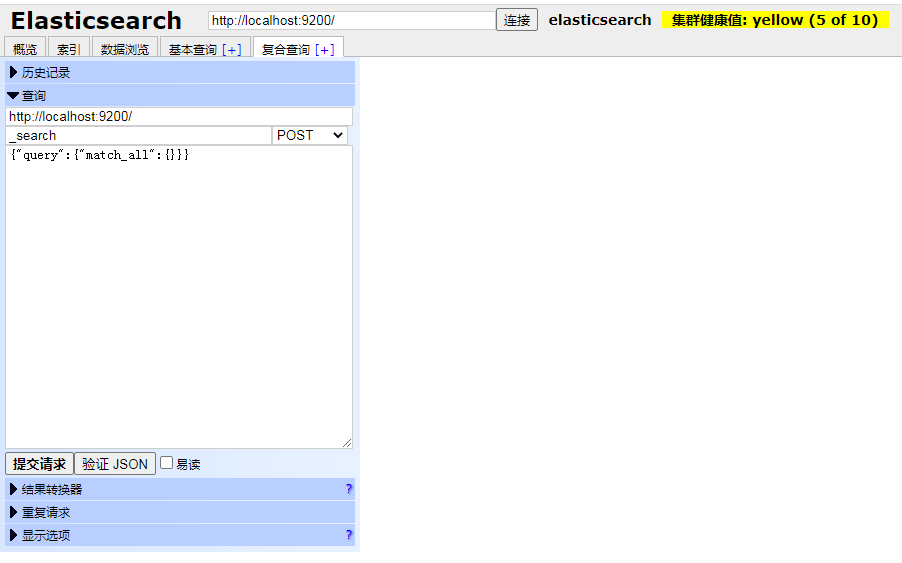Click the query base URL input

coord(179,117)
